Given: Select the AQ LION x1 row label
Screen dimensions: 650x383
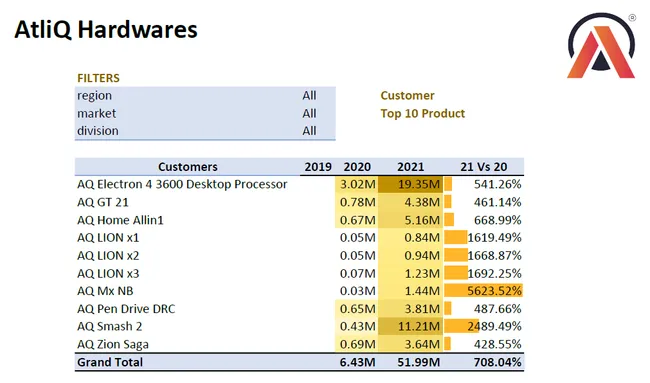Looking at the screenshot, I should (x=108, y=238).
